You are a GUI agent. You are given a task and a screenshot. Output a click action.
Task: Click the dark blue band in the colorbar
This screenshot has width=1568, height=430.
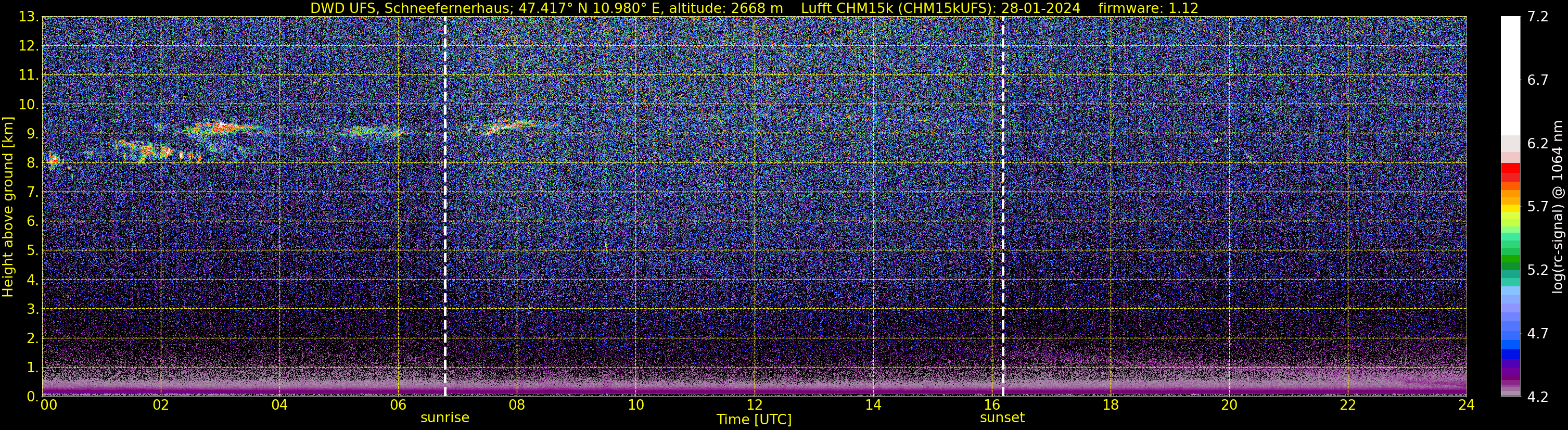point(1510,355)
